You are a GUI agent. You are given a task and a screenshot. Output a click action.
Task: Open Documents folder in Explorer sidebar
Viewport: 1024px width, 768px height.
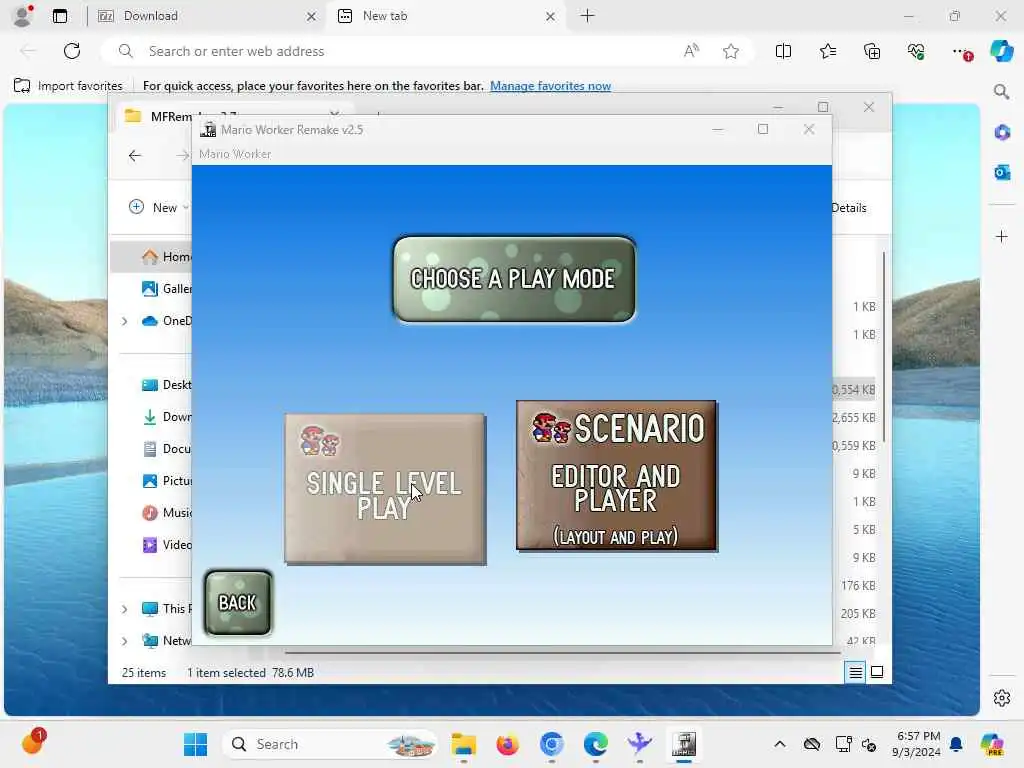coord(167,449)
